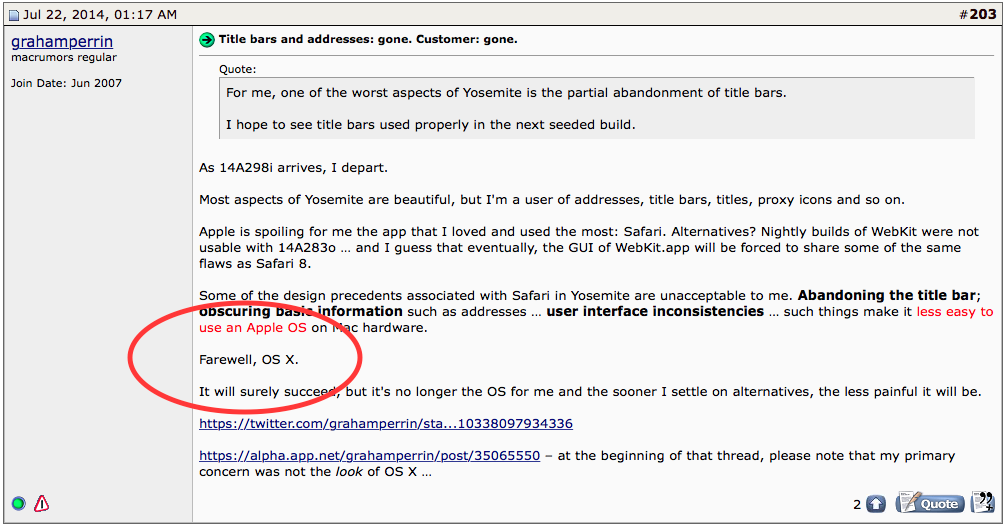Open grahamperrin's user profile link
This screenshot has height=526, width=1003.
pyautogui.click(x=62, y=42)
